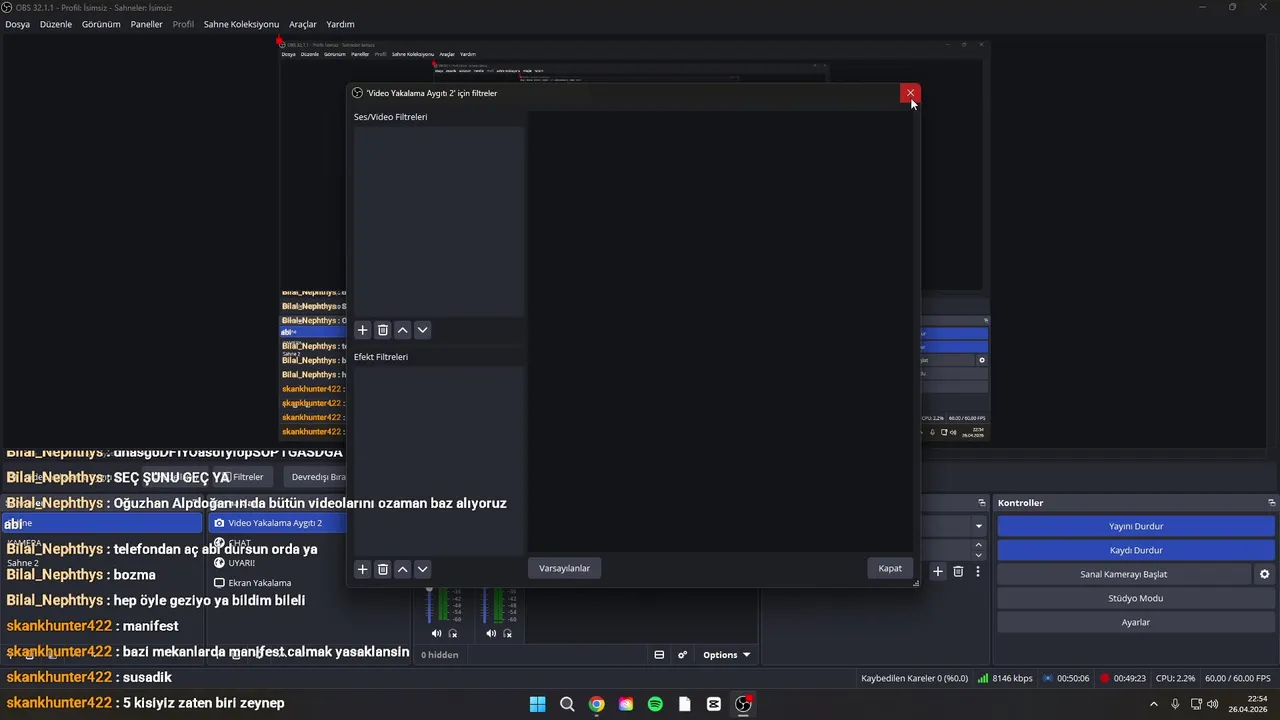Select the Ekran Yakalama source
Screen dimensions: 1280x720
point(259,583)
